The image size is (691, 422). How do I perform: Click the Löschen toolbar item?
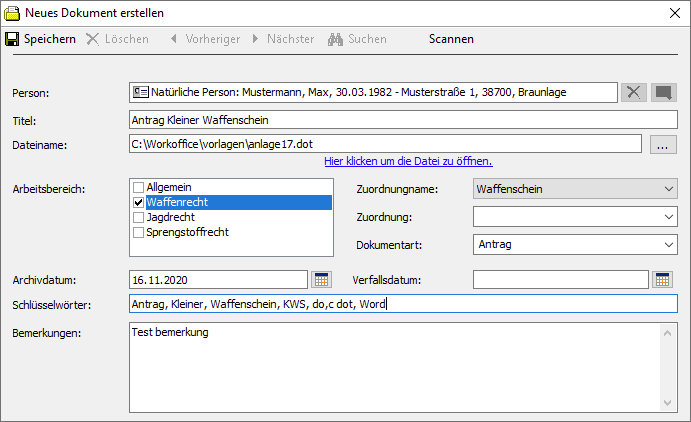tap(117, 39)
